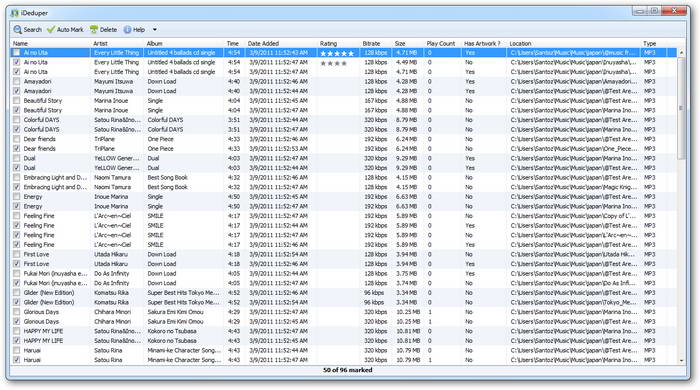Screen dimensions: 700x390
Task: Uncheck the marked Beautiful Story row
Action: pyautogui.click(x=17, y=110)
